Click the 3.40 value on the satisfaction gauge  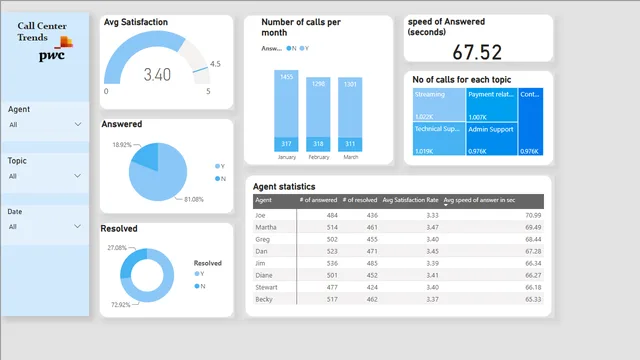157,75
